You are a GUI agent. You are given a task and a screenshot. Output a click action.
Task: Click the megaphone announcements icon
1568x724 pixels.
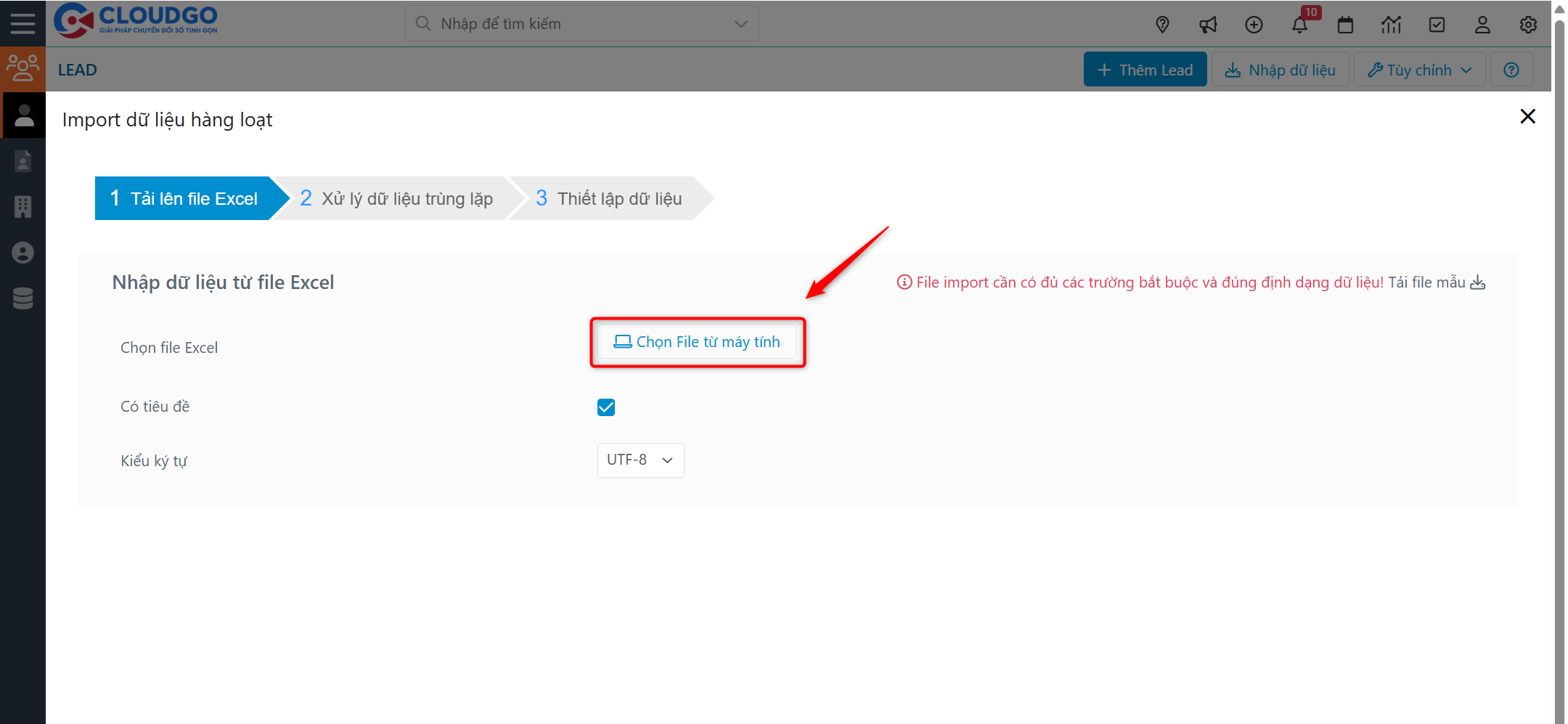(1208, 24)
